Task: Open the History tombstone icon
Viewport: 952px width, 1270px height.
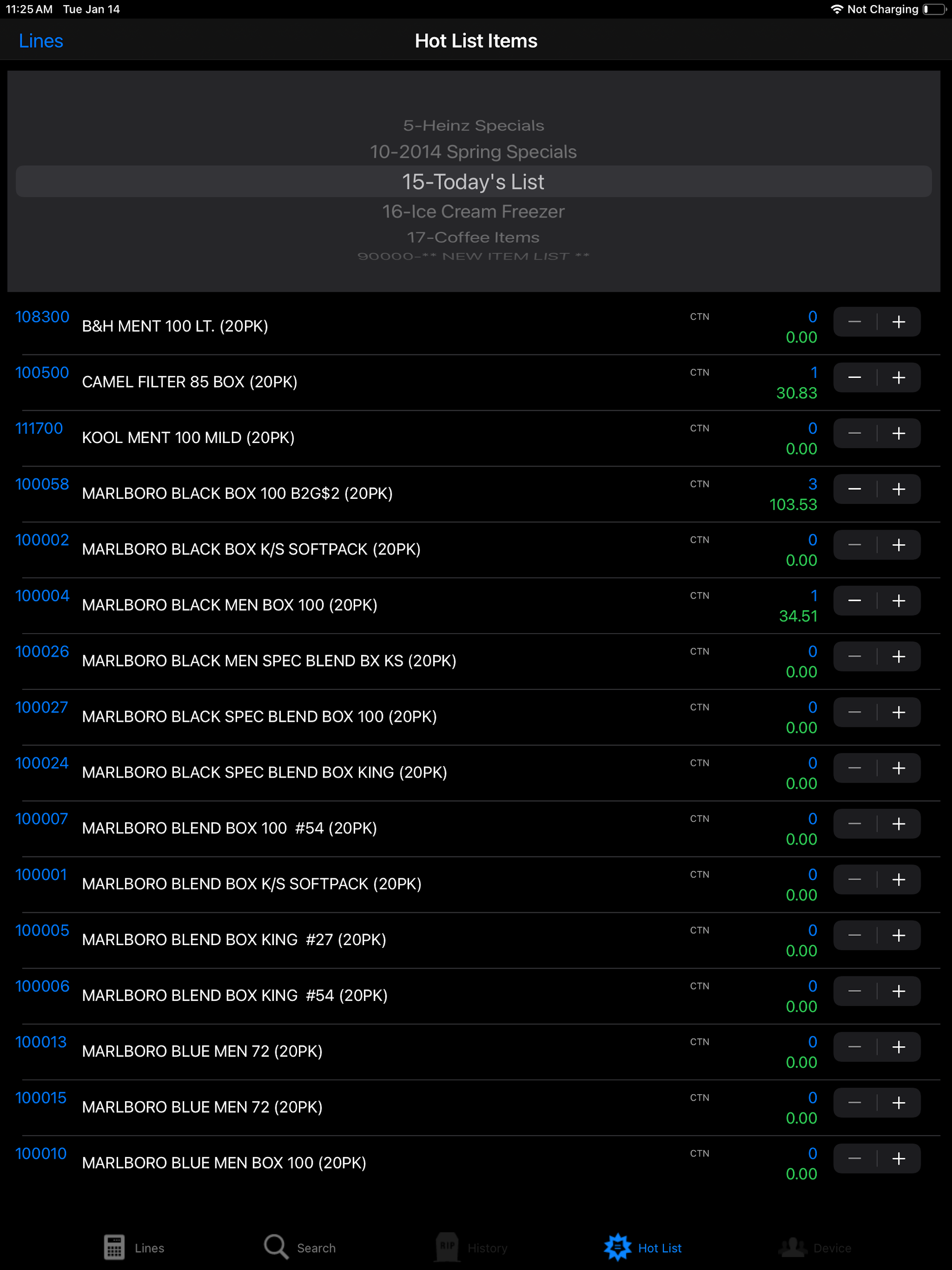Action: click(x=447, y=1247)
